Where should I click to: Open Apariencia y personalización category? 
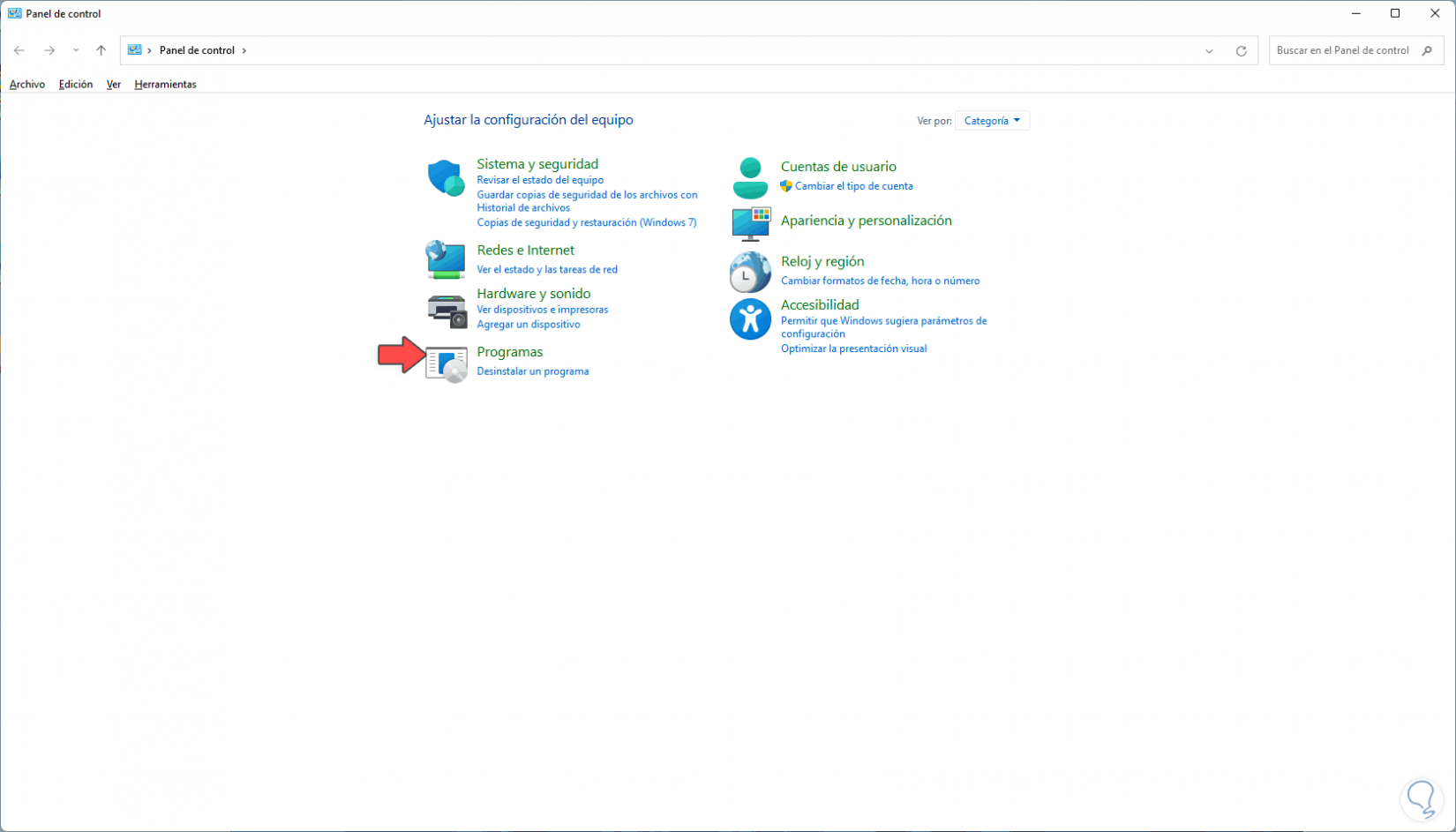(867, 221)
